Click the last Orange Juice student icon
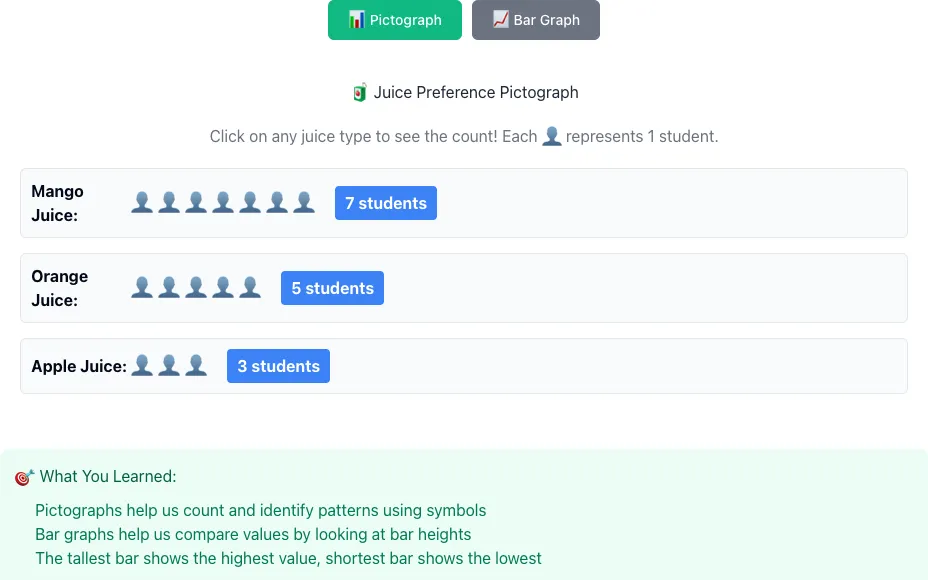 (250, 288)
